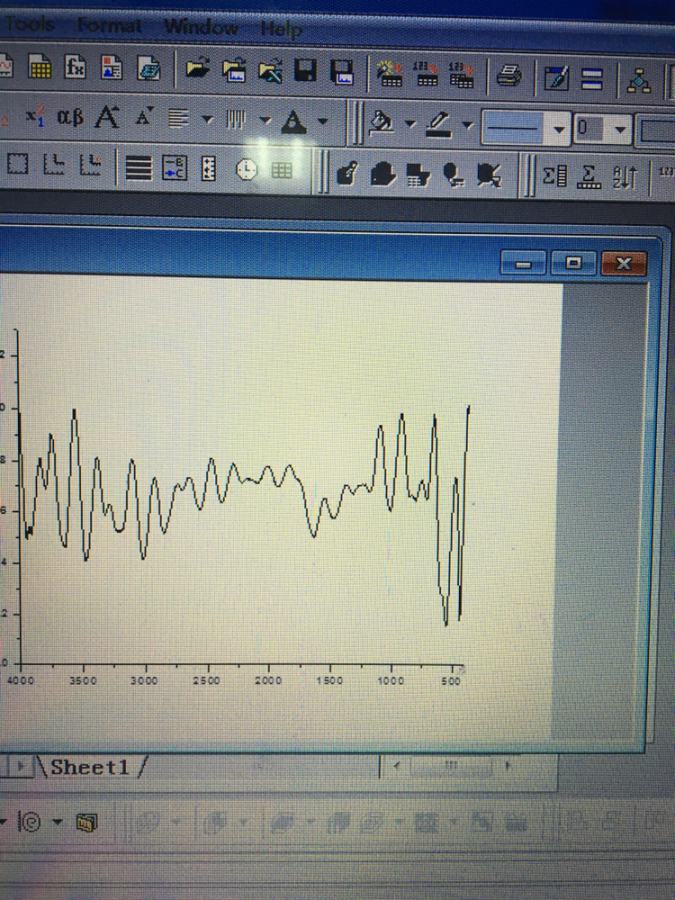This screenshot has height=900, width=675.
Task: Open the line style dropdown
Action: (559, 129)
